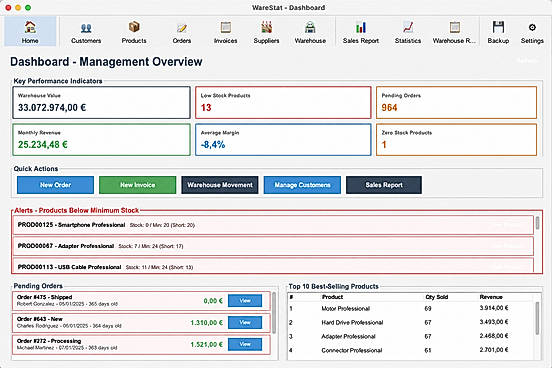Select the Zero Stock Products card
This screenshot has height=368, width=552.
[x=456, y=139]
